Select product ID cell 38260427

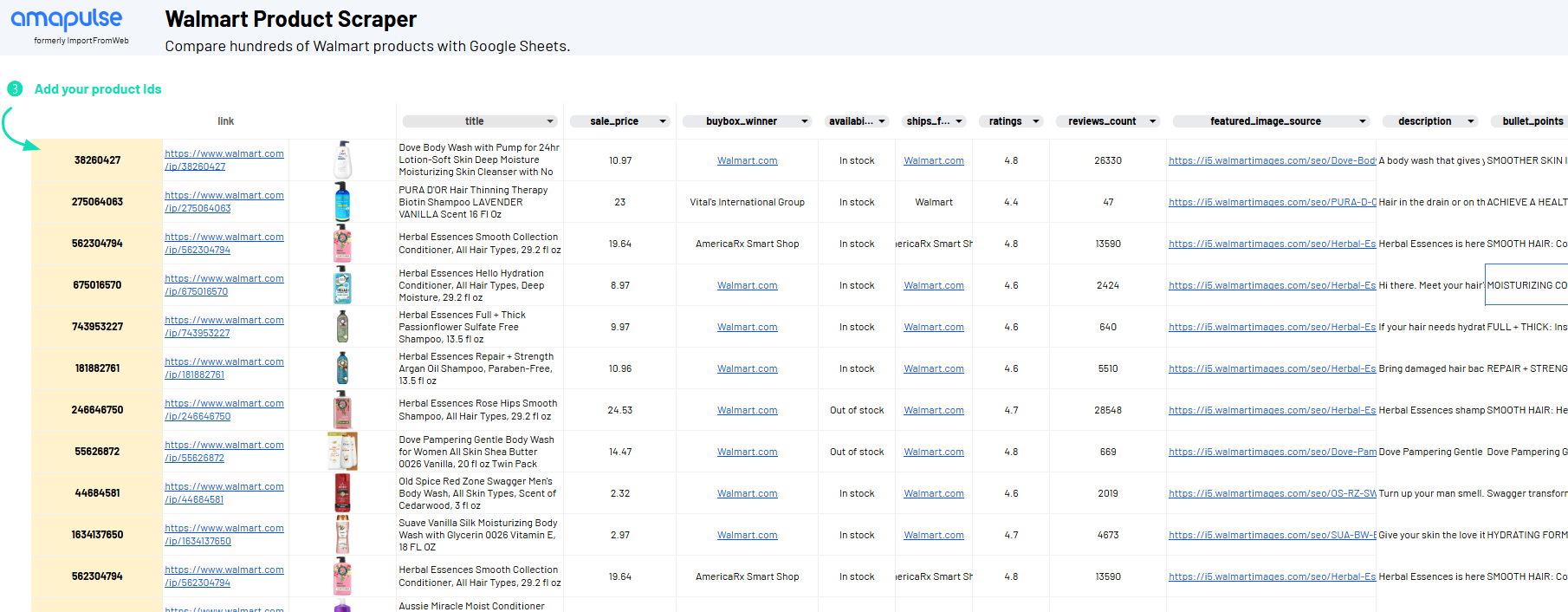tap(97, 160)
